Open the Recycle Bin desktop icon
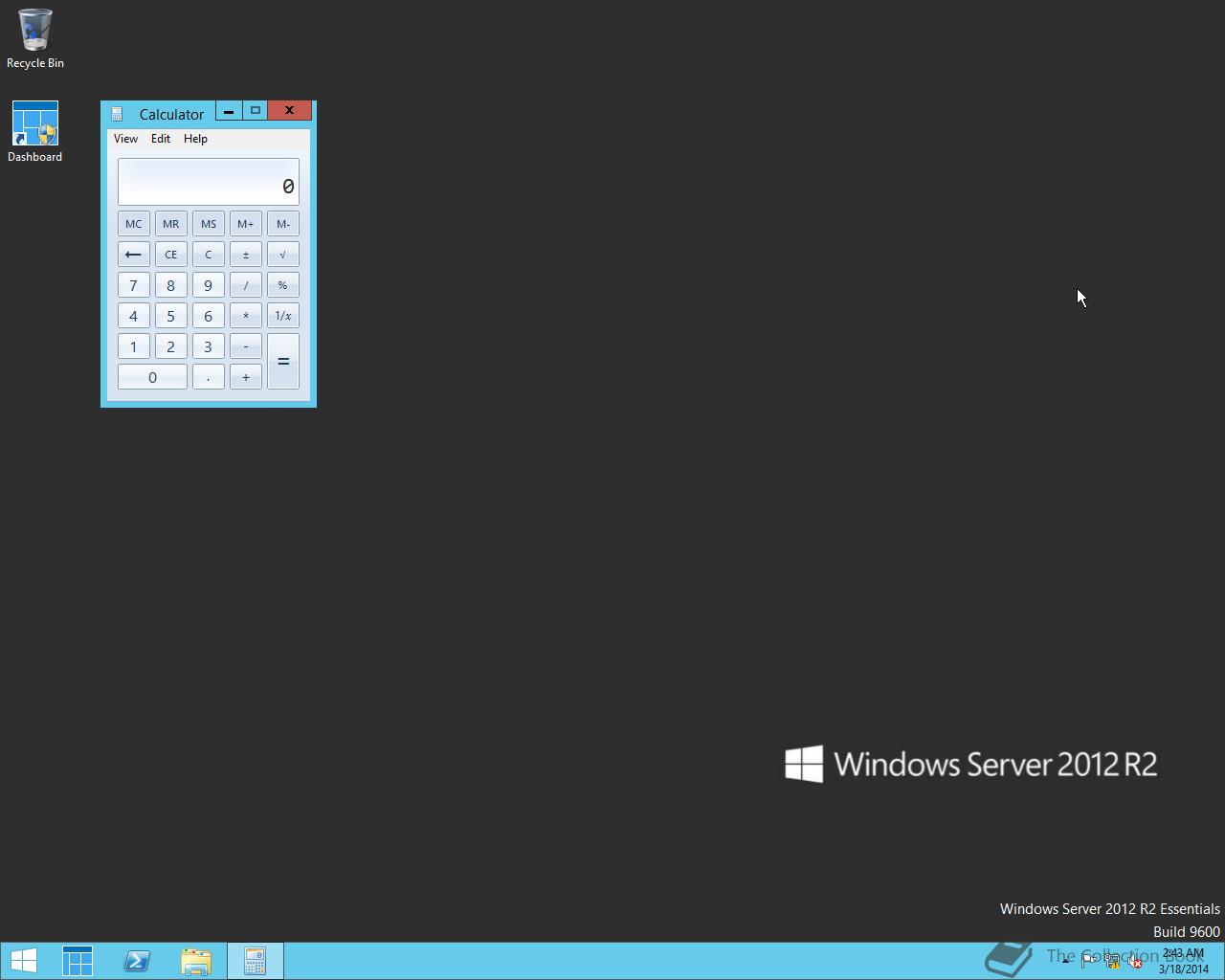The height and width of the screenshot is (980, 1225). point(35,38)
